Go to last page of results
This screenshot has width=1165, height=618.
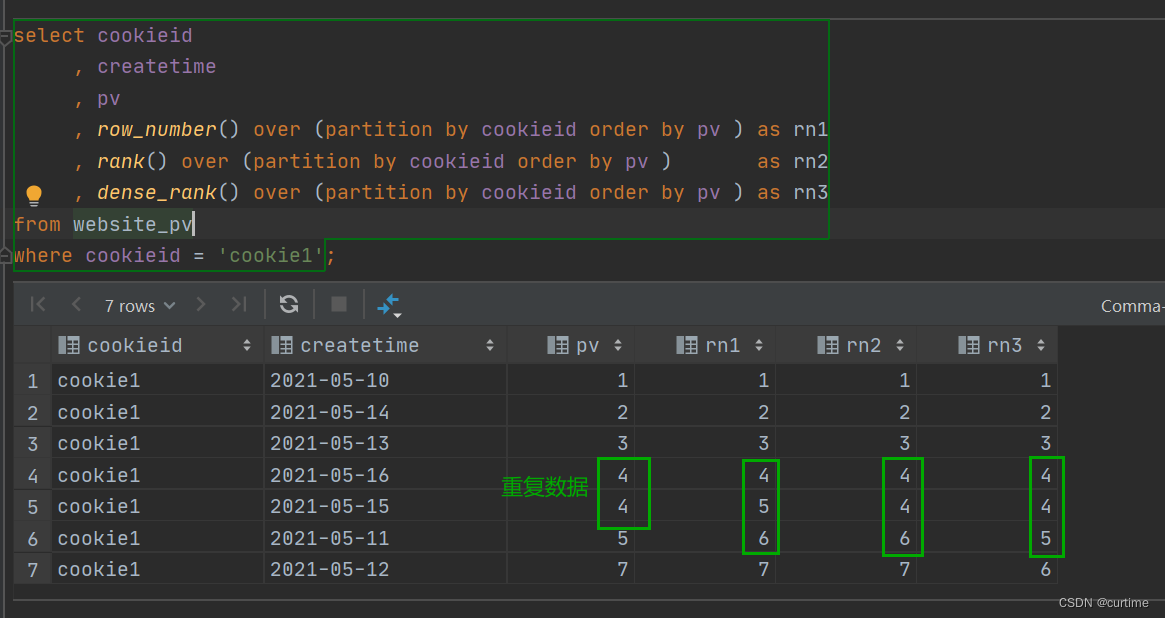(238, 305)
